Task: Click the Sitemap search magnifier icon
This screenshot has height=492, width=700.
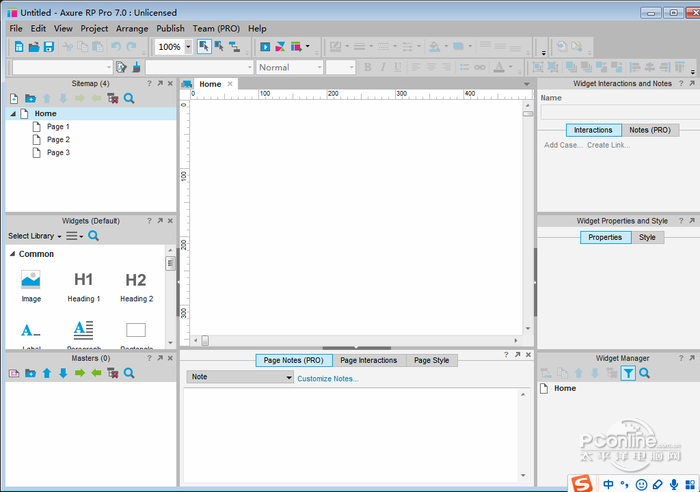Action: [128, 99]
